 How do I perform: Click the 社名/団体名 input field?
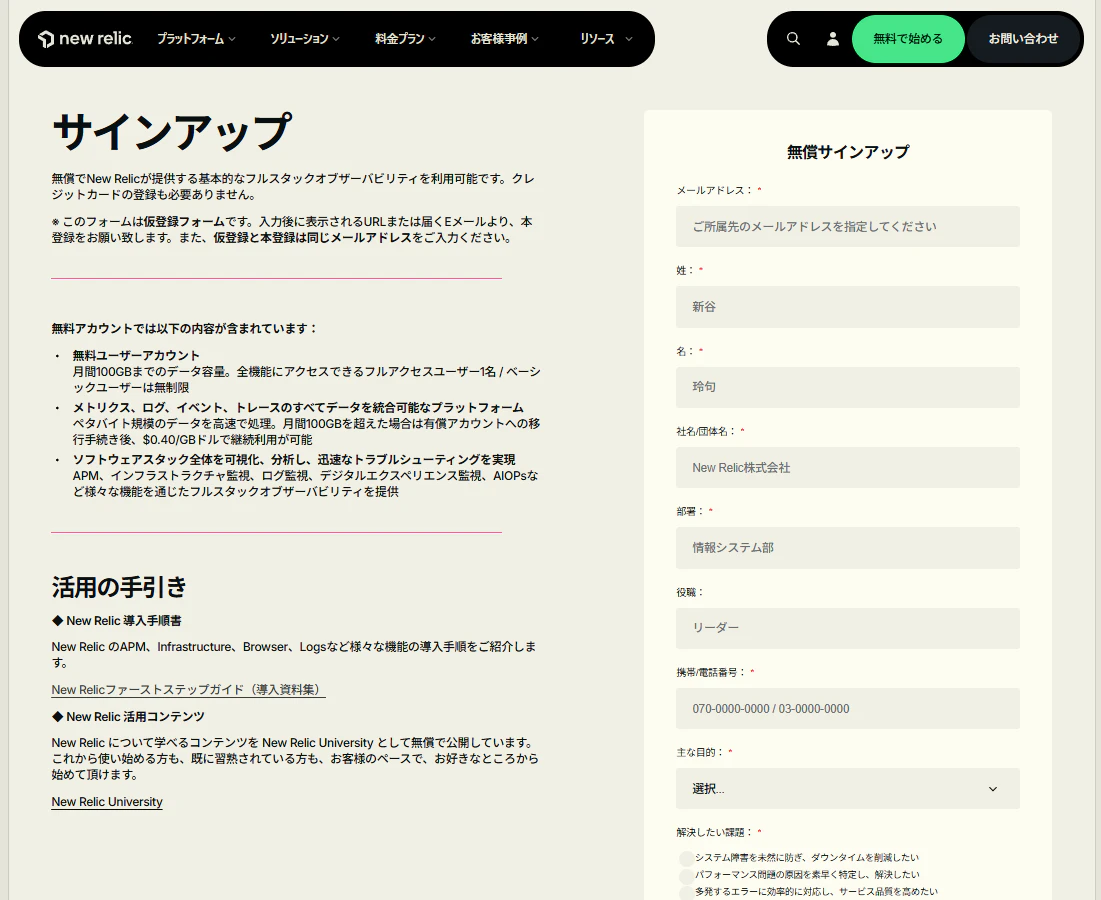(848, 468)
